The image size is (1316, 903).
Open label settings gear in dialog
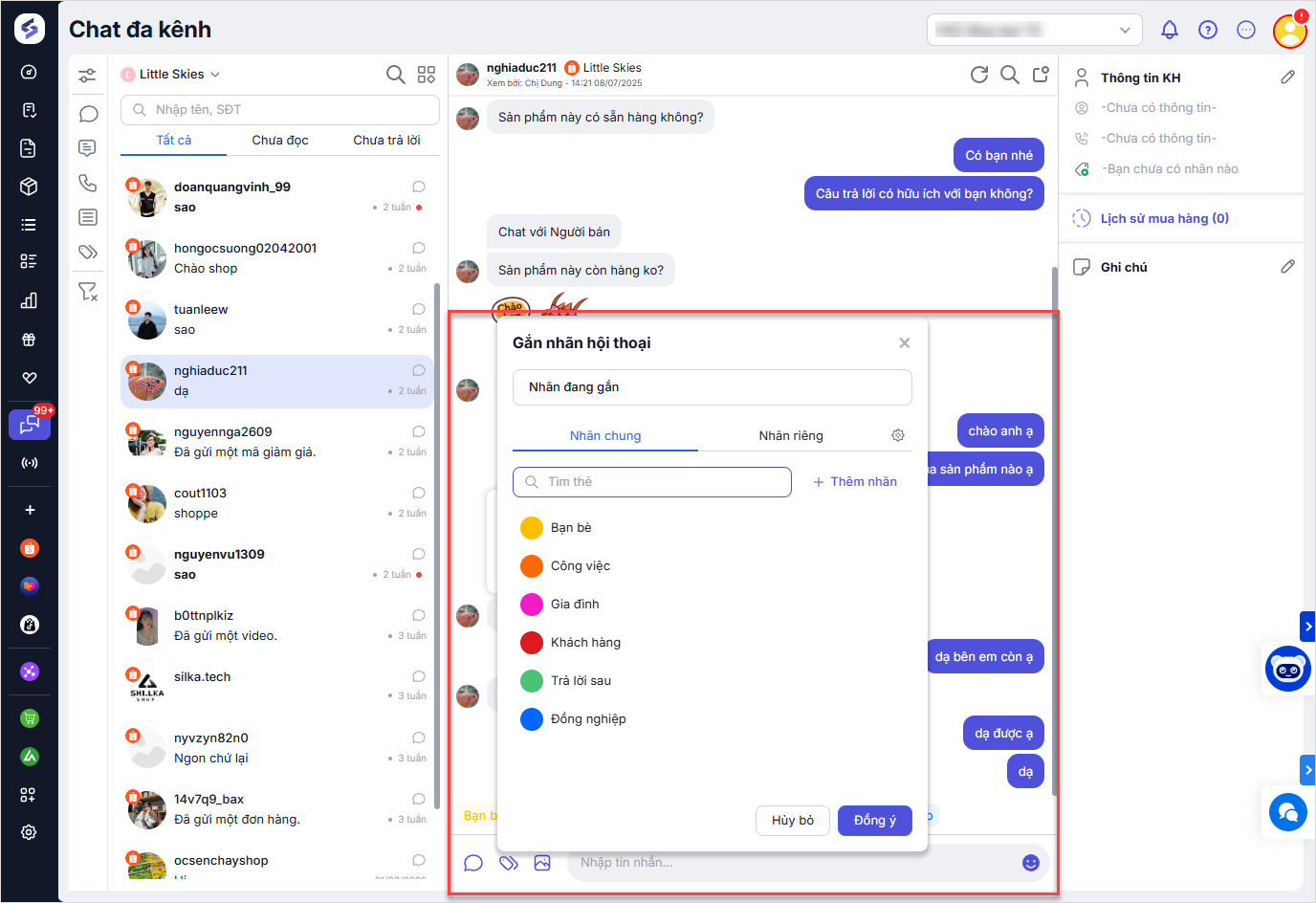[898, 435]
